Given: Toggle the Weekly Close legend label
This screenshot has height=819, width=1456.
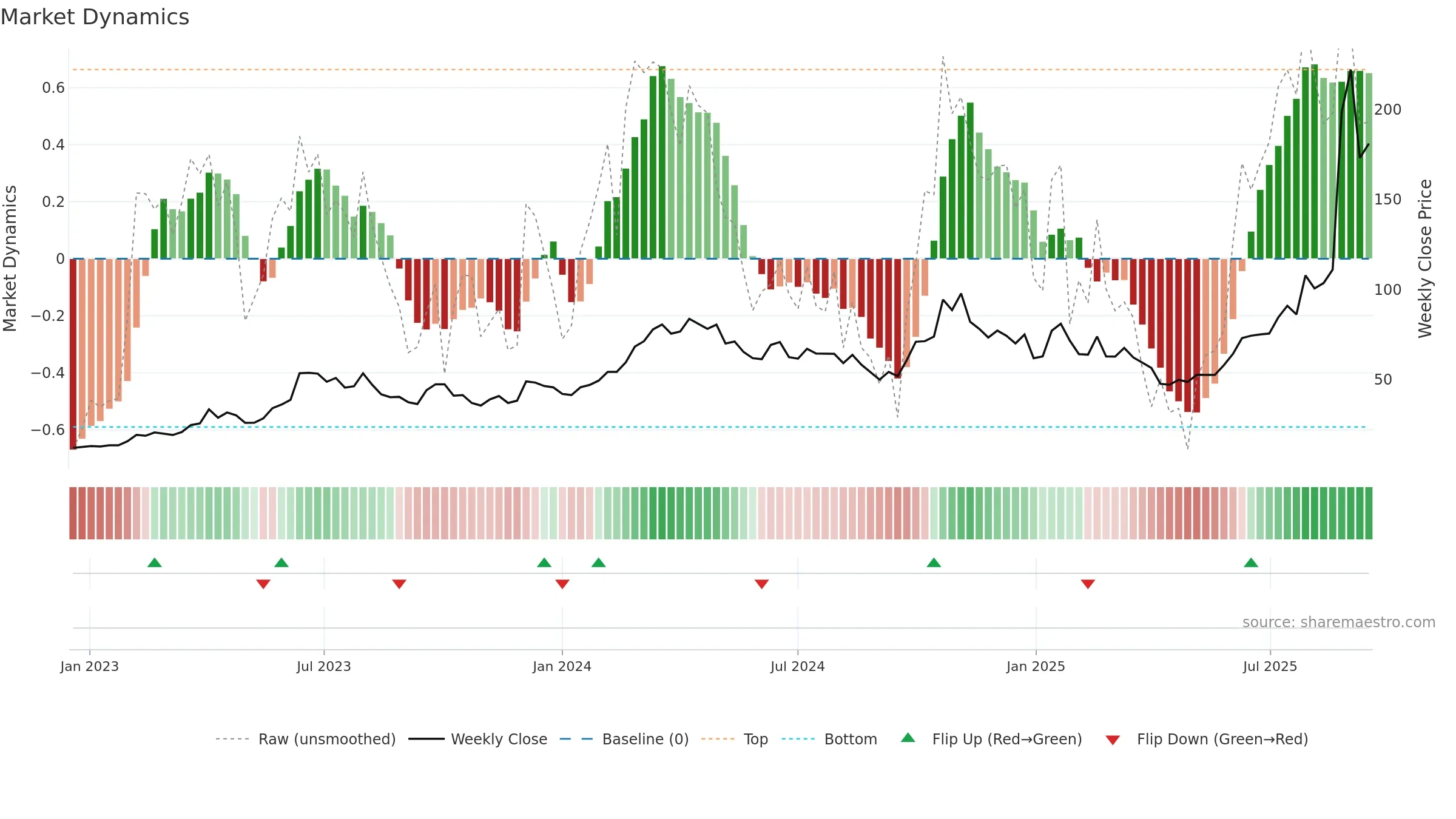Looking at the screenshot, I should (499, 739).
